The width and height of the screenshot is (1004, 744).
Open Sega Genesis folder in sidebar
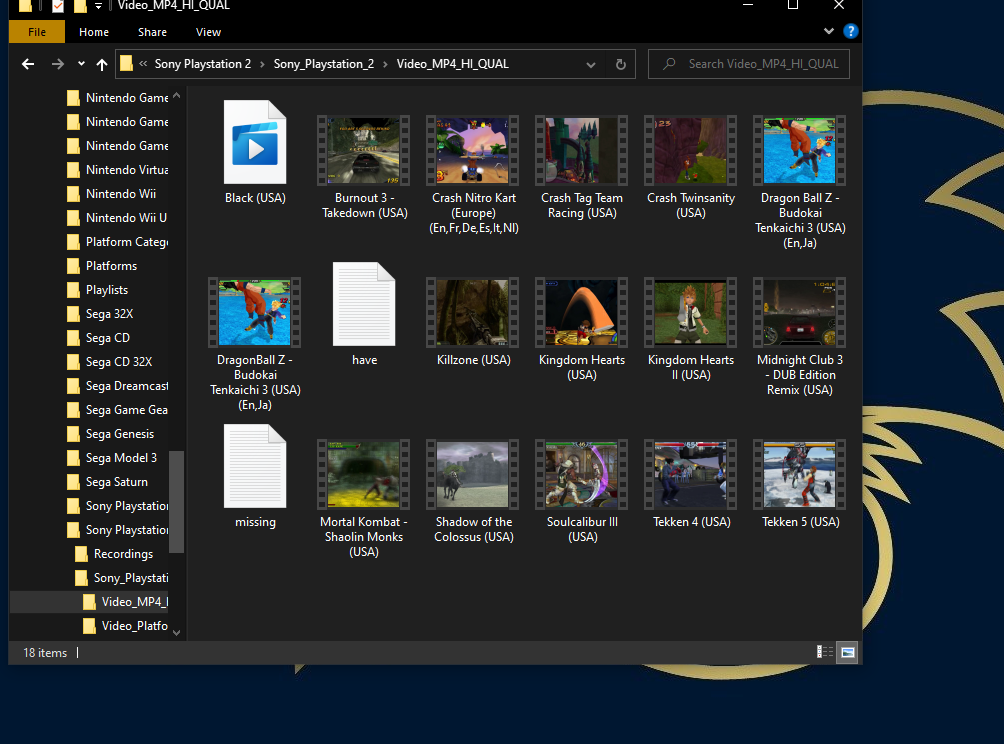[111, 434]
